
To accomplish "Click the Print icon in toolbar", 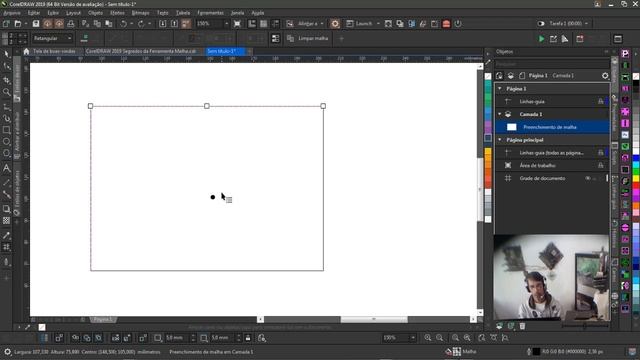I will 71,24.
